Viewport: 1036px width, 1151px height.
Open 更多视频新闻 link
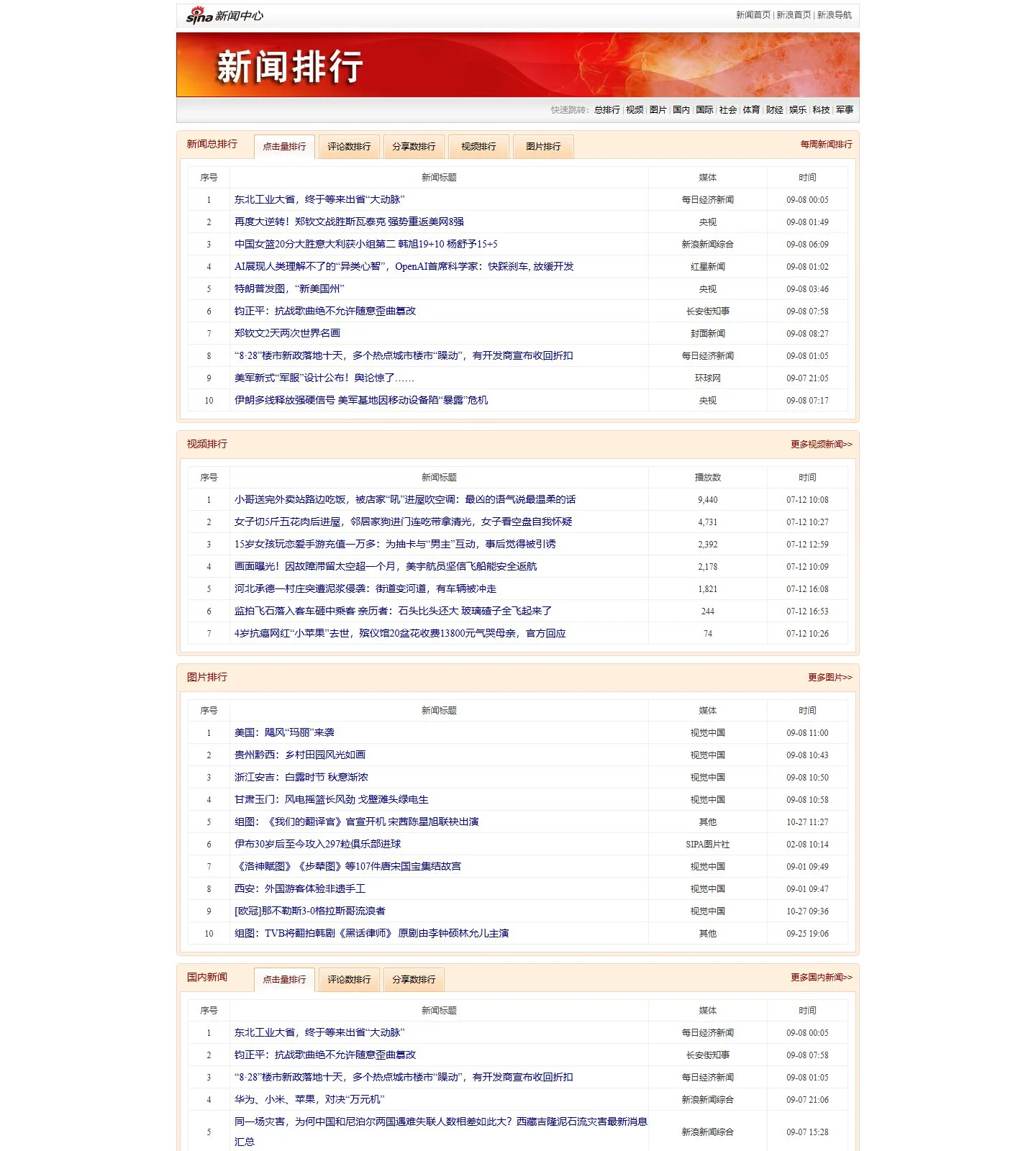[x=821, y=445]
